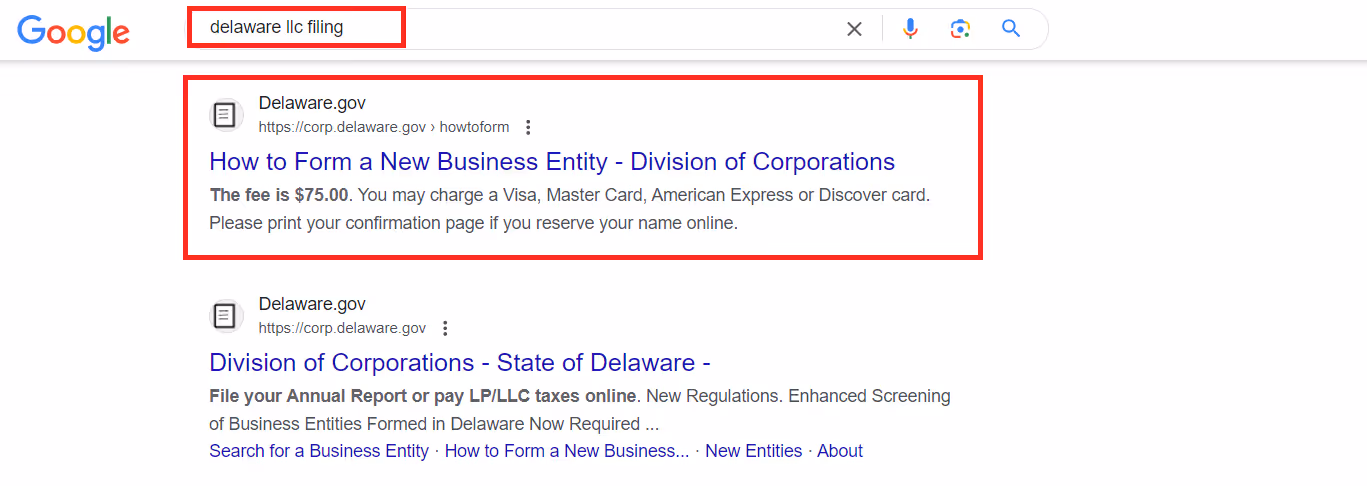
Task: Follow 'How to Form a New Business...' sitelink
Action: (567, 451)
